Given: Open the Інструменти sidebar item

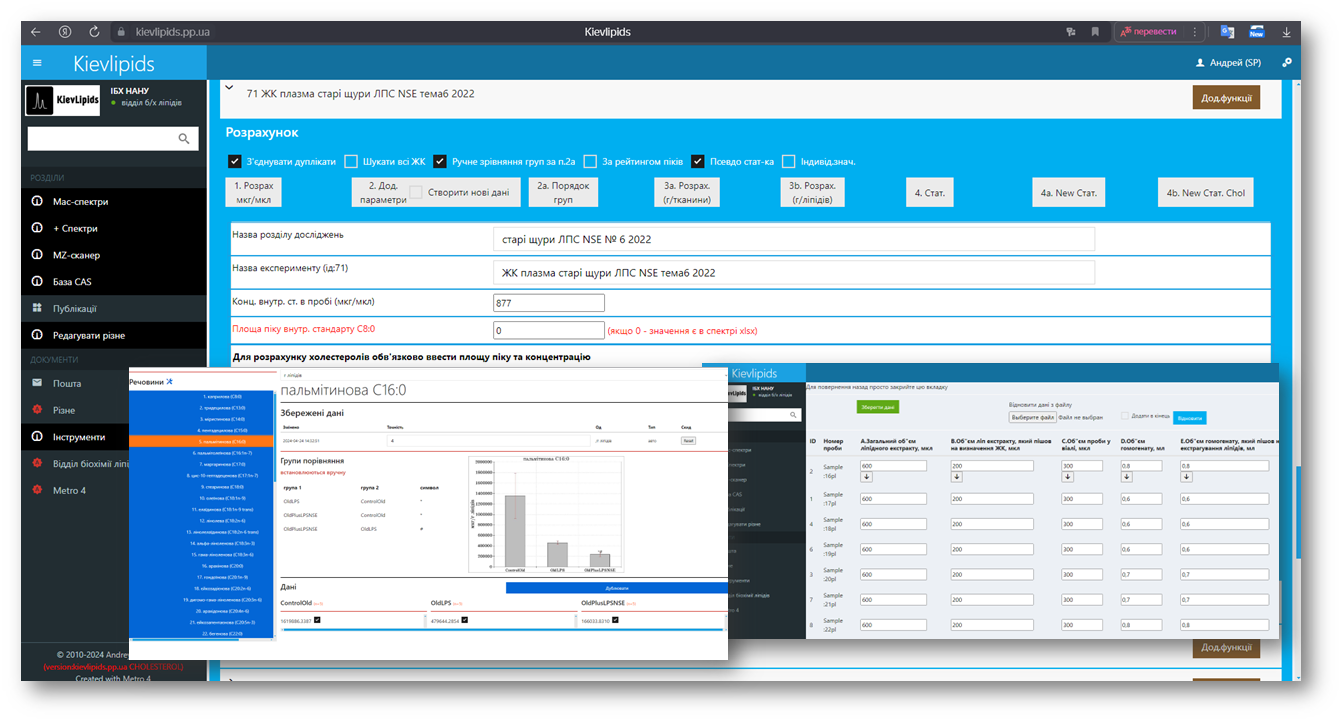Looking at the screenshot, I should [80, 437].
